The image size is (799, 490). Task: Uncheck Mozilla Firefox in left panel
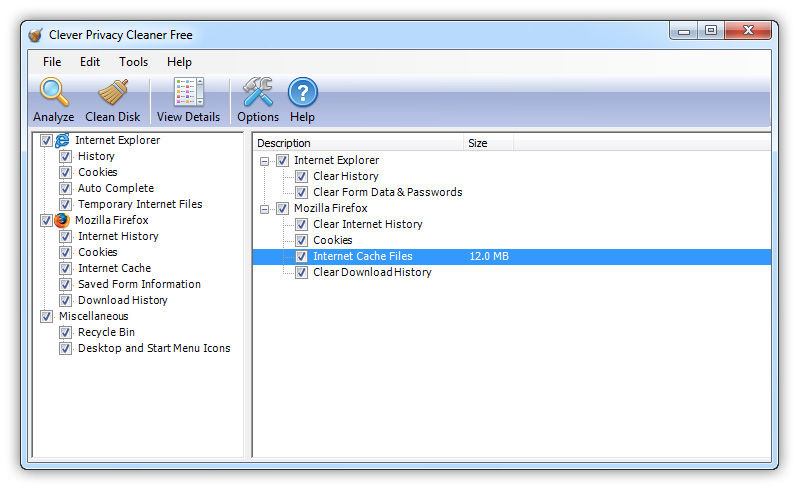coord(46,220)
